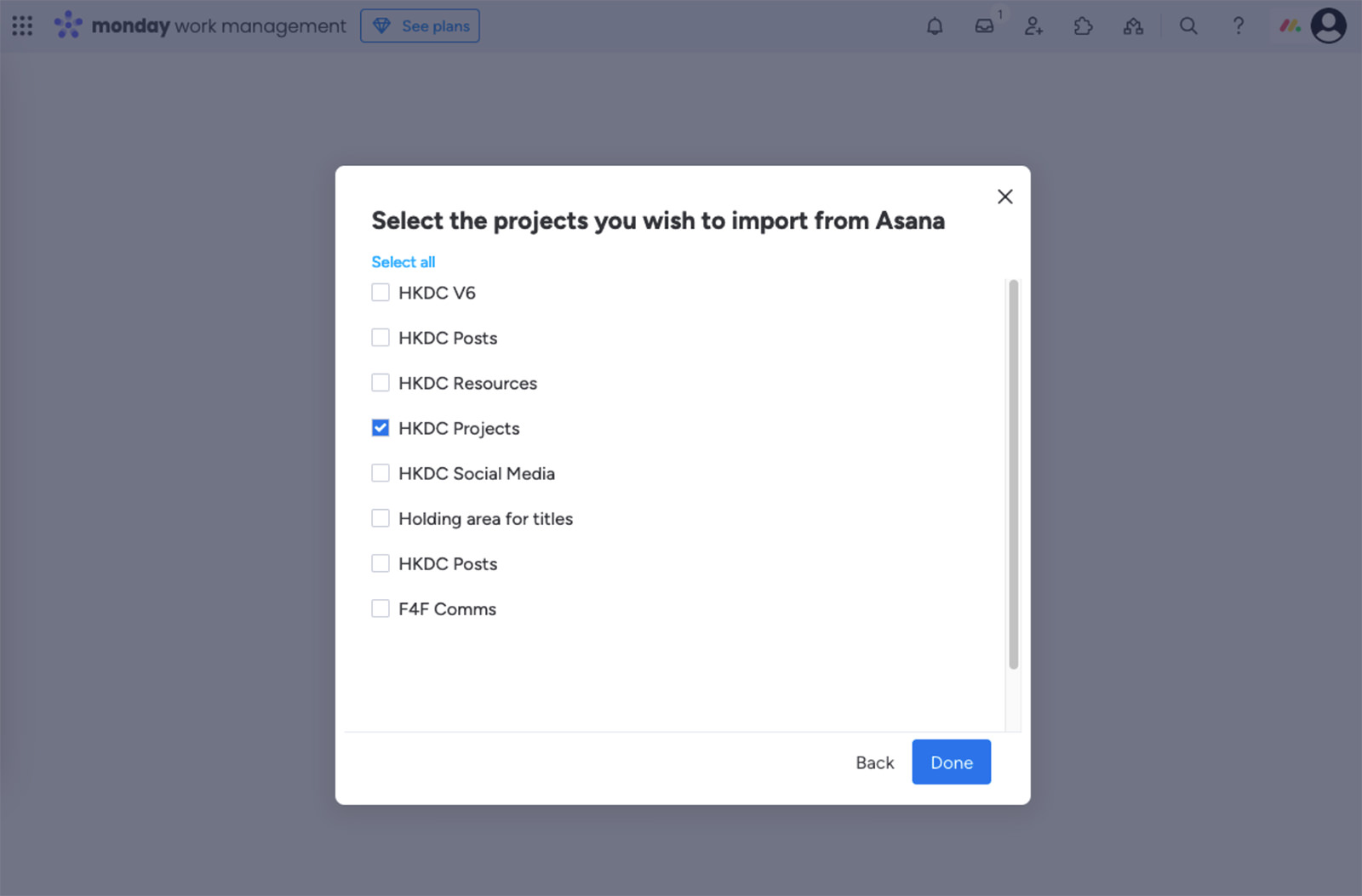This screenshot has width=1362, height=896.
Task: Click the Select all link
Action: (x=403, y=262)
